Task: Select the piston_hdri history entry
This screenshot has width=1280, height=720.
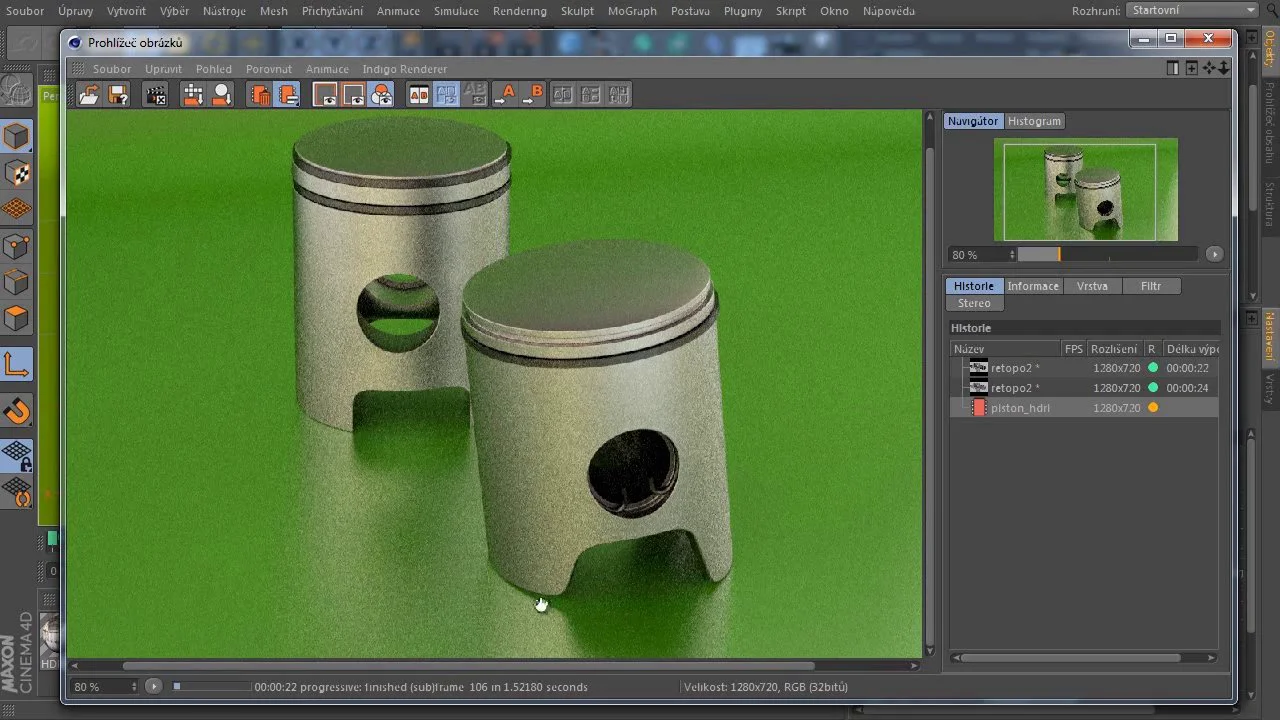Action: click(x=1019, y=408)
